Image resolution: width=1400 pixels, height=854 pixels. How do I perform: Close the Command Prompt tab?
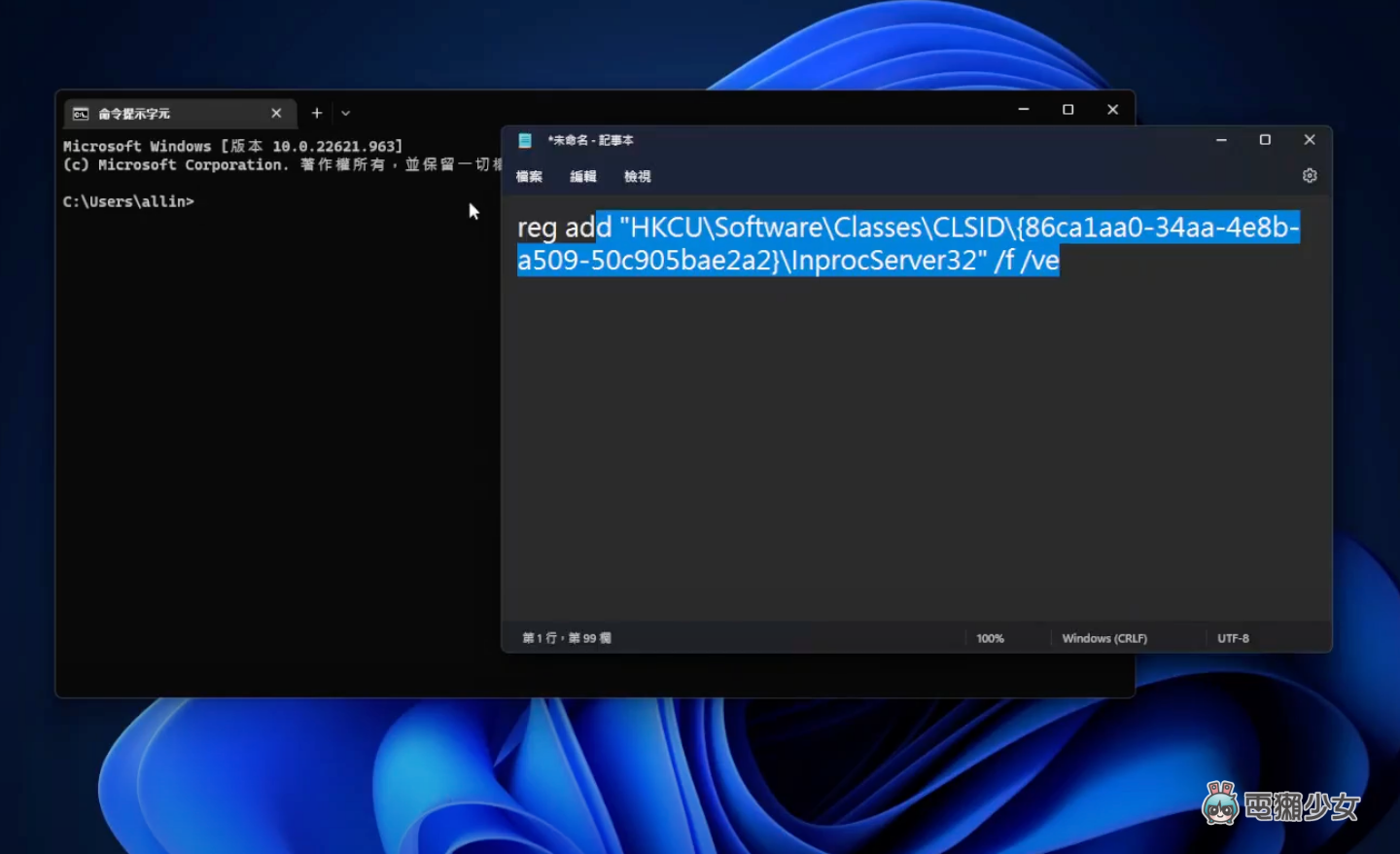[276, 114]
